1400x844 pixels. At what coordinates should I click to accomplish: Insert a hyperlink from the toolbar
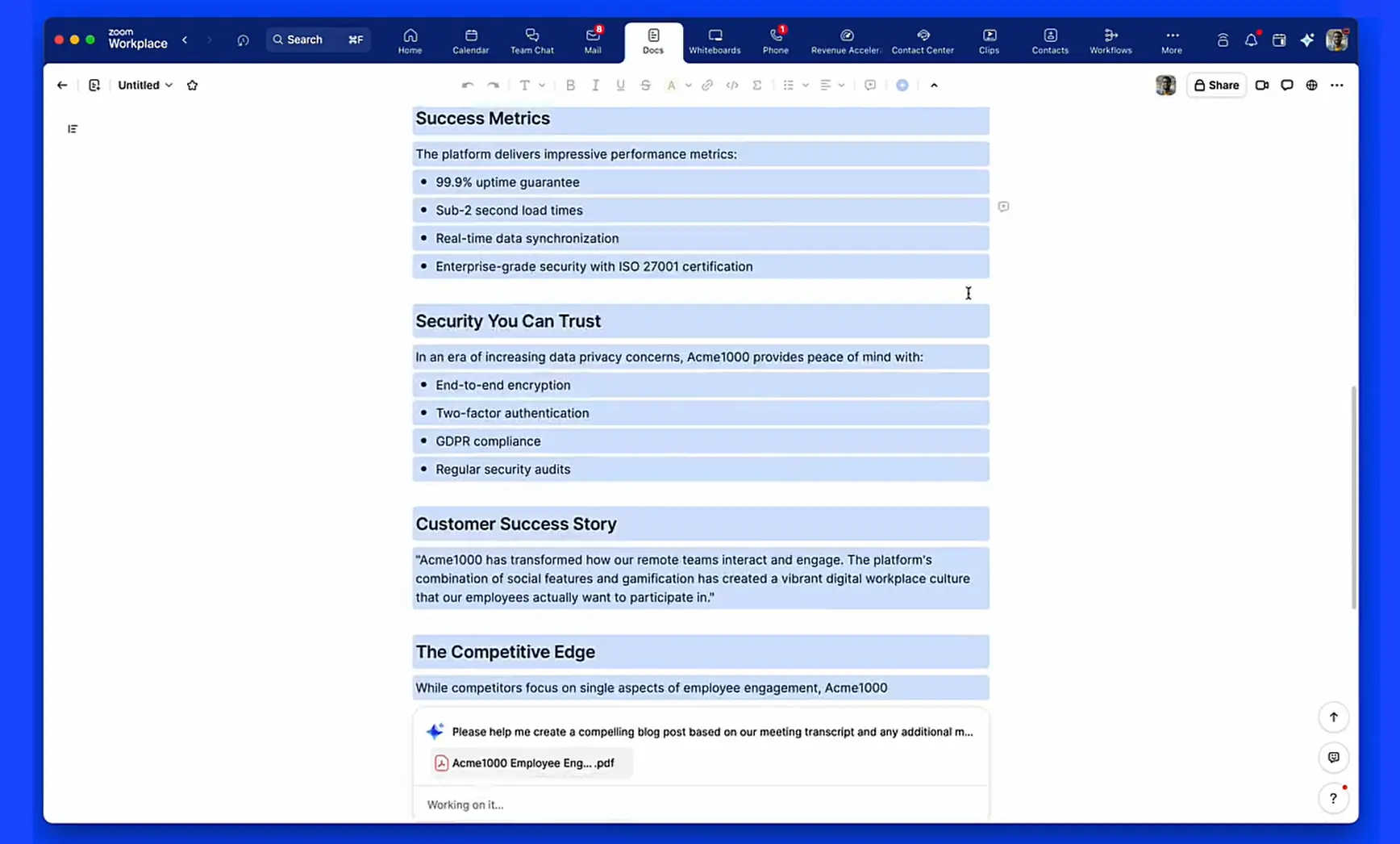click(707, 85)
